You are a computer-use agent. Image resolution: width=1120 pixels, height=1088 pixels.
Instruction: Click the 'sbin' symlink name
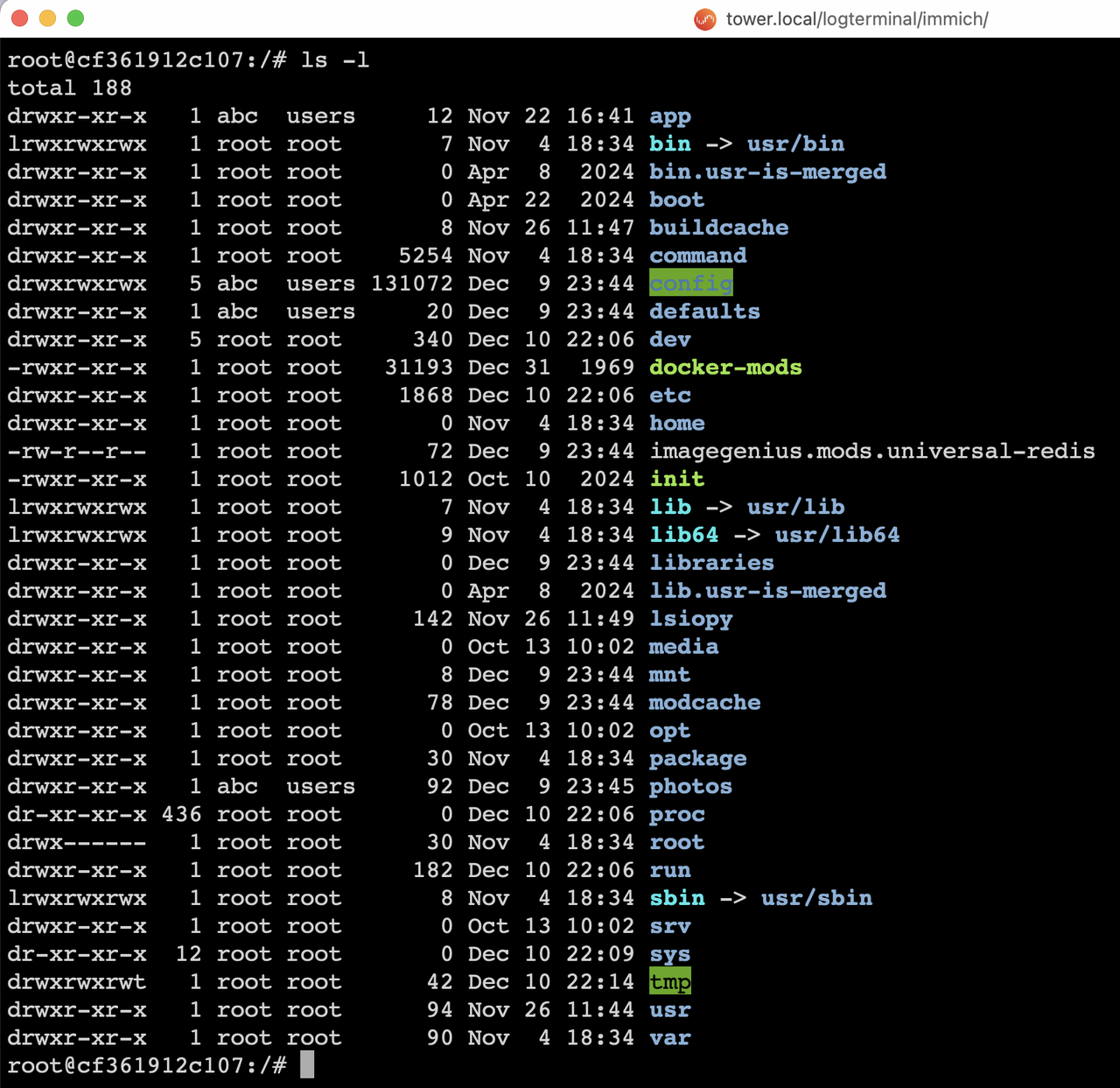point(677,899)
